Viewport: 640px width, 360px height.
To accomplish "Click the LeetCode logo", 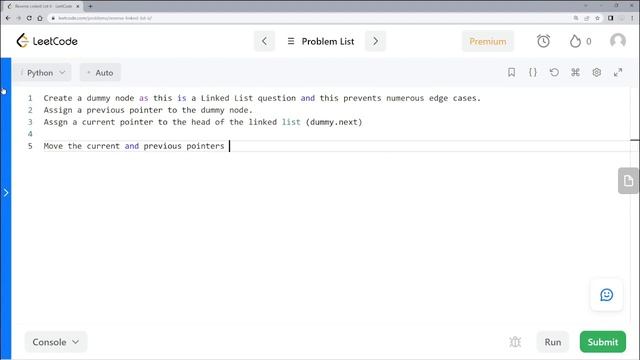I will [47, 41].
